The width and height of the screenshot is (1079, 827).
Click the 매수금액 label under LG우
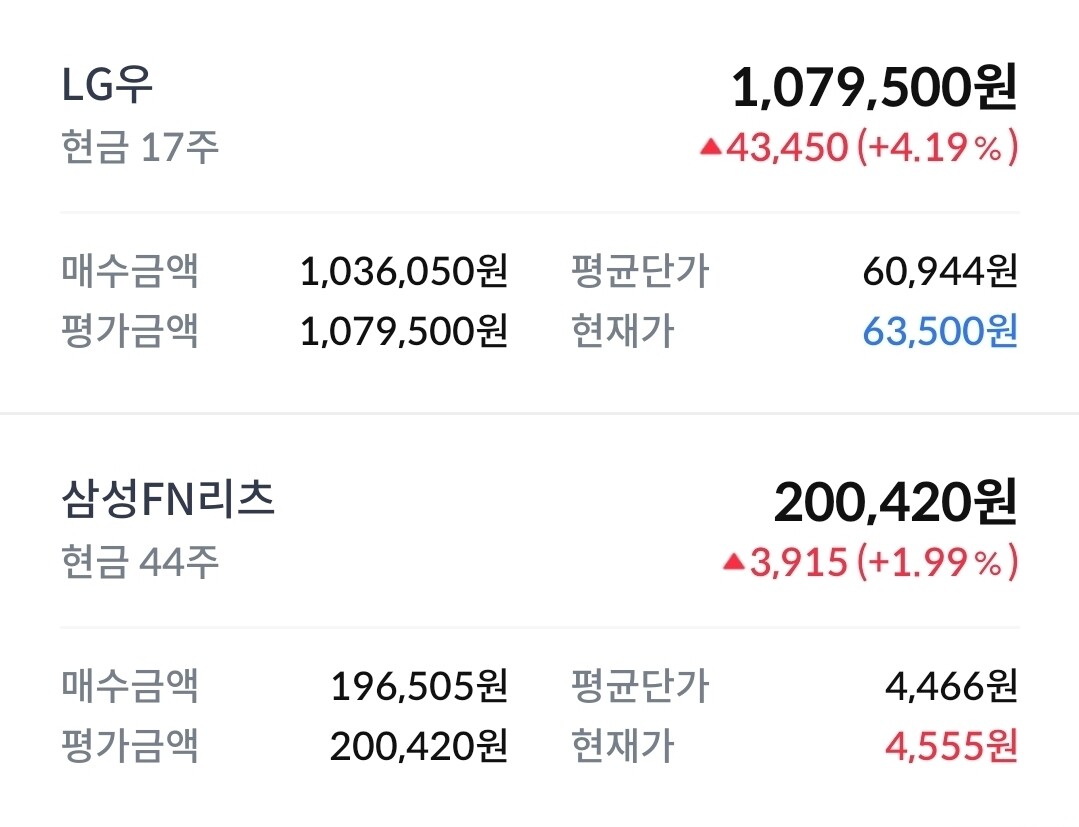[130, 271]
